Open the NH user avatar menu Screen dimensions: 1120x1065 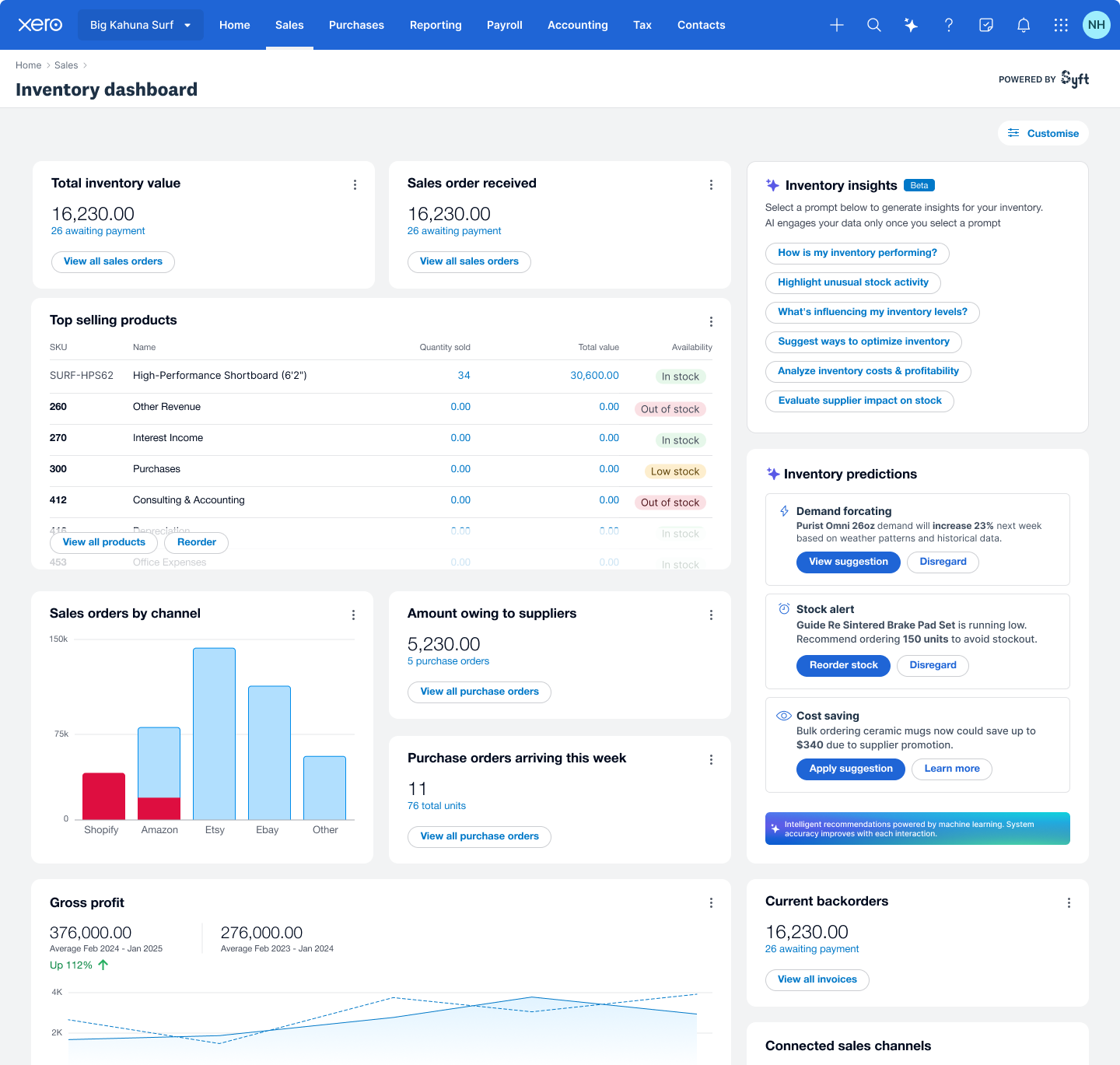pyautogui.click(x=1097, y=25)
